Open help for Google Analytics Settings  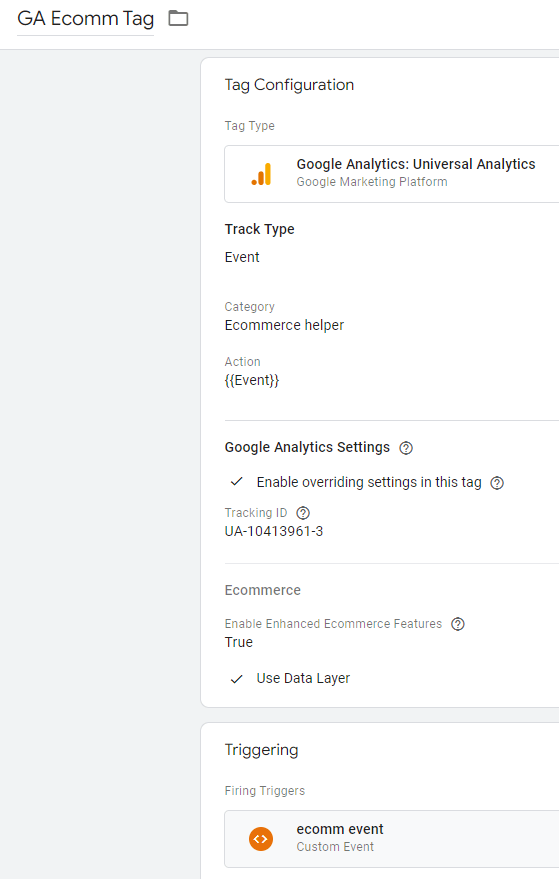[x=406, y=448]
